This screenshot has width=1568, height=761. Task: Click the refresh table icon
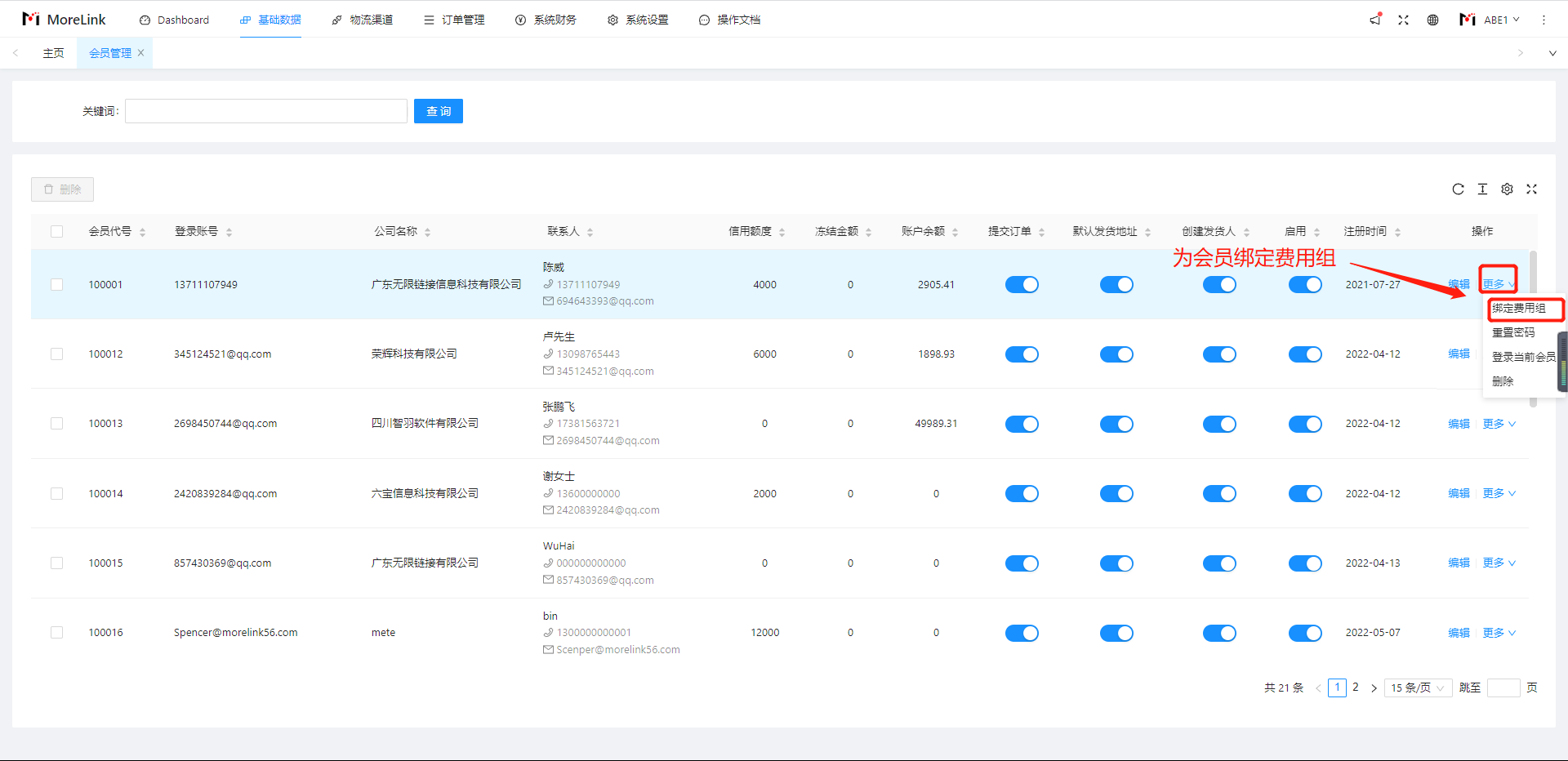tap(1458, 189)
